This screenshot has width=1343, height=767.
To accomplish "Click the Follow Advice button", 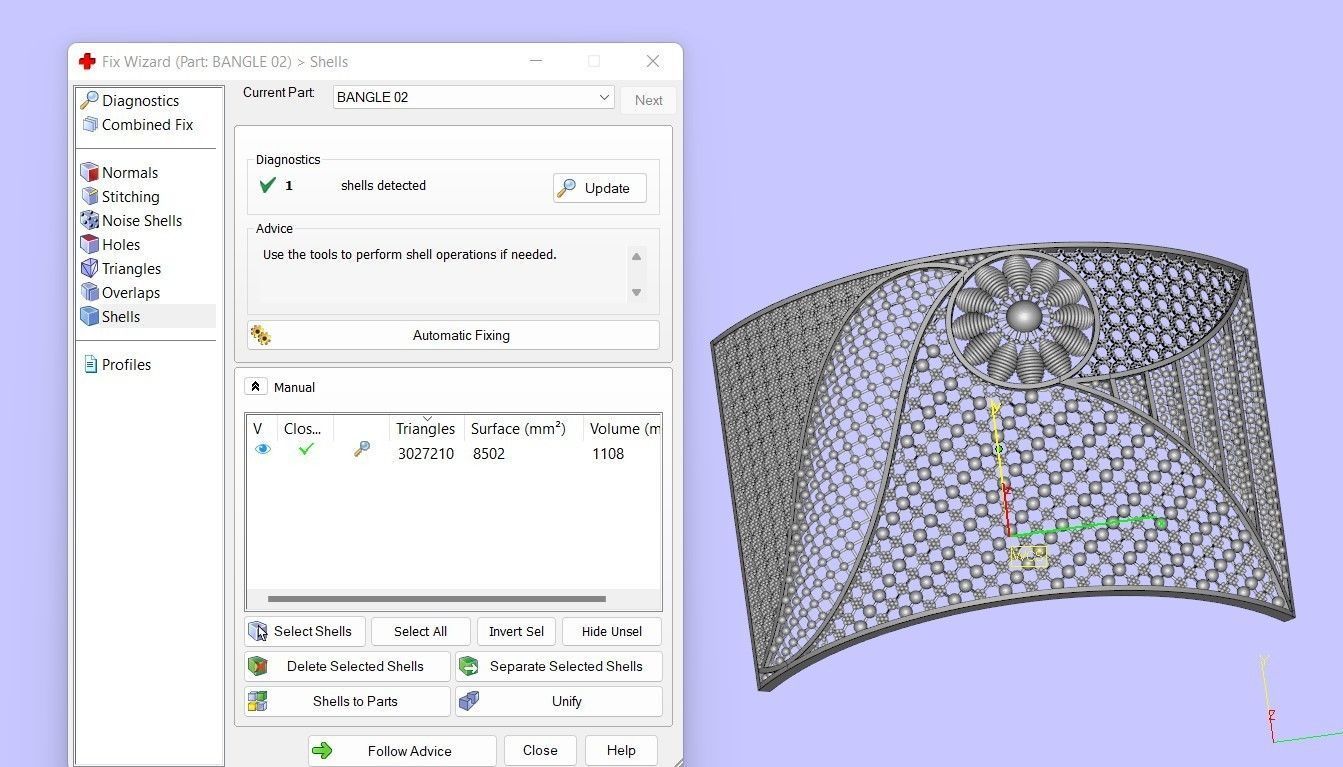I will coord(402,751).
